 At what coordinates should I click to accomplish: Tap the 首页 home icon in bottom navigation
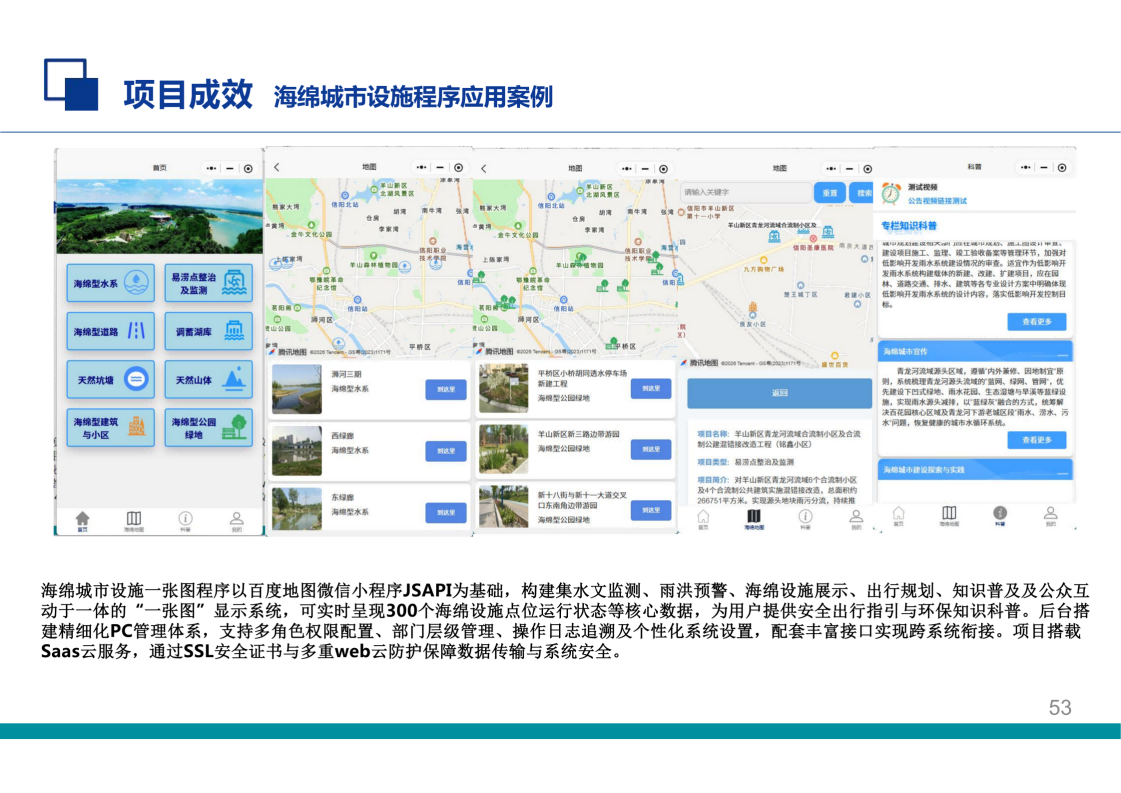(81, 518)
